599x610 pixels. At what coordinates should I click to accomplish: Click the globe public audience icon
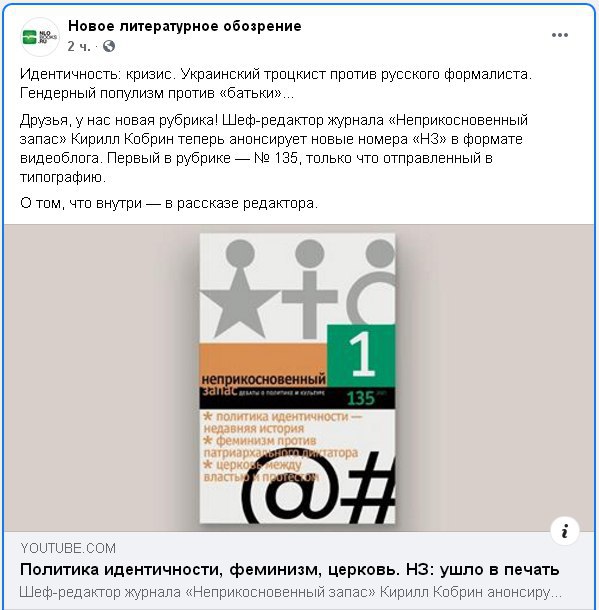click(x=109, y=46)
